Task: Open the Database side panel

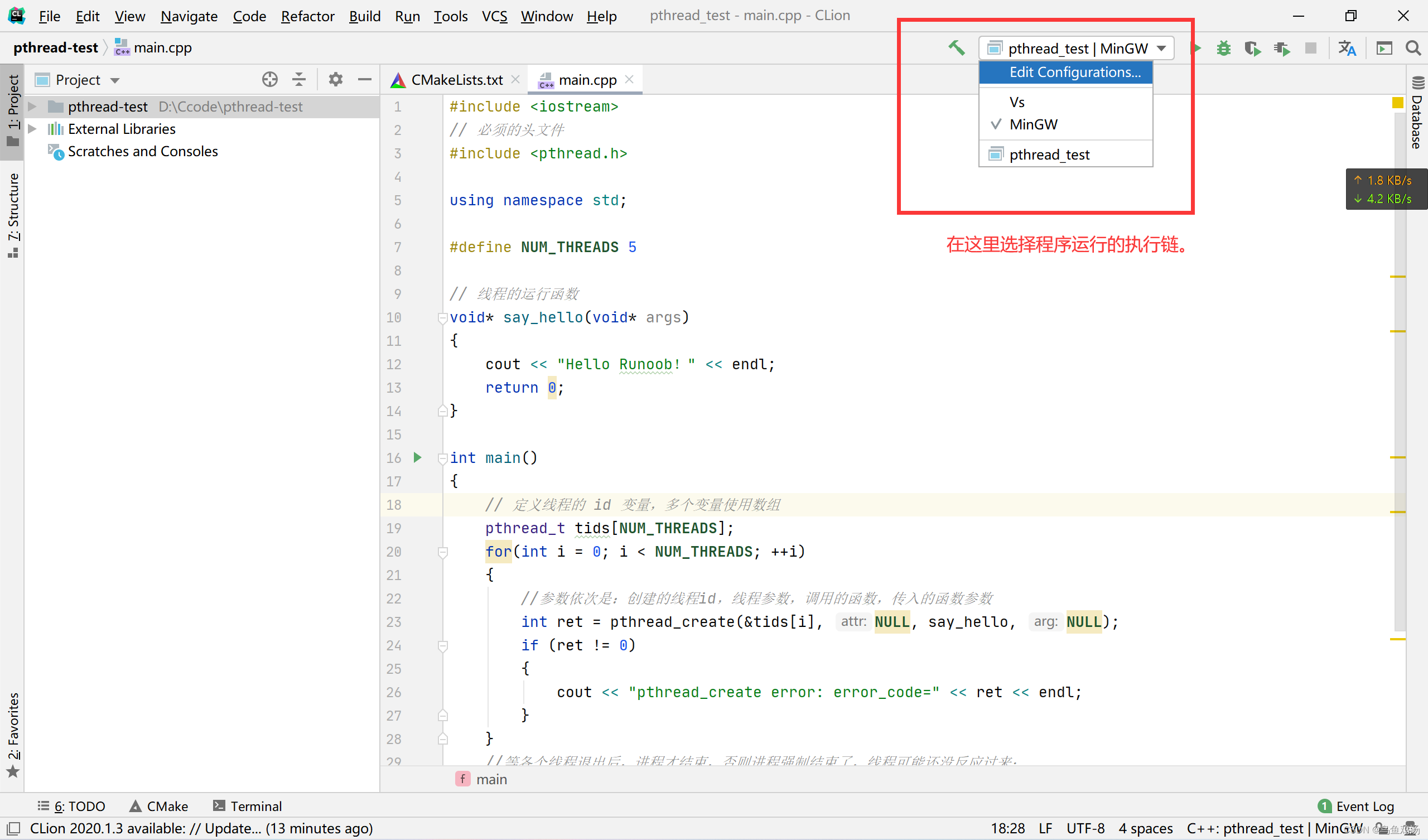Action: coord(1418,112)
